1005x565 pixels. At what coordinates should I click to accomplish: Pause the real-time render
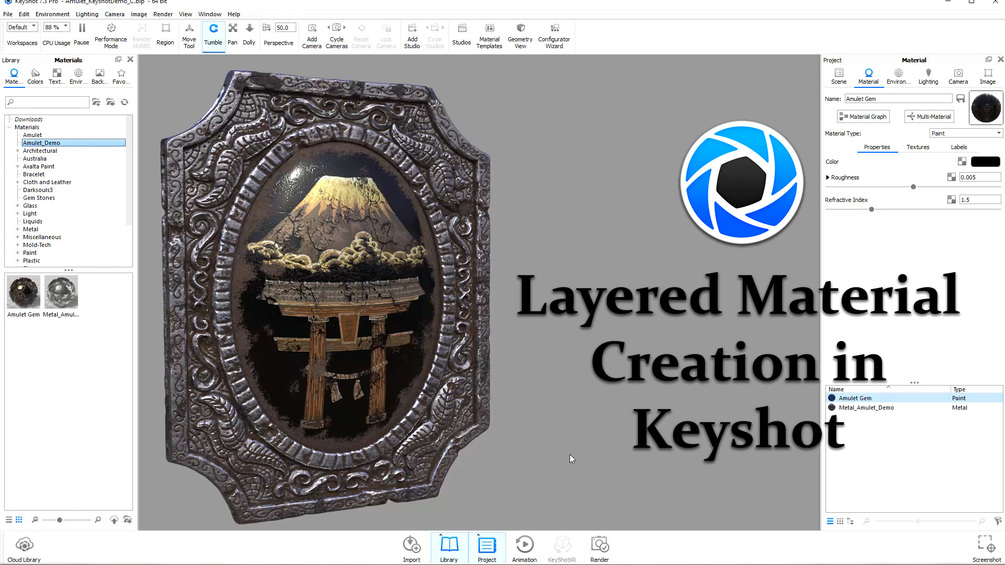pyautogui.click(x=81, y=35)
